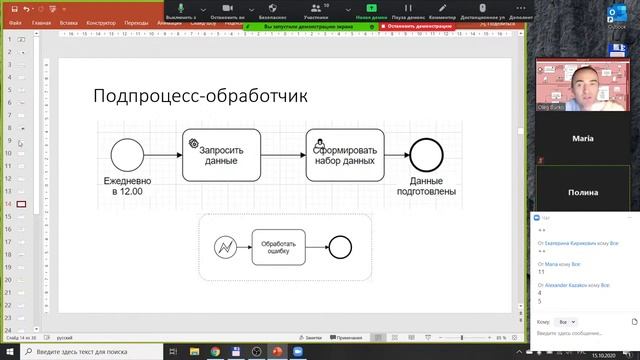This screenshot has height=360, width=640.
Task: Click the slide title Подпроцесс-обработчик
Action: [x=200, y=96]
